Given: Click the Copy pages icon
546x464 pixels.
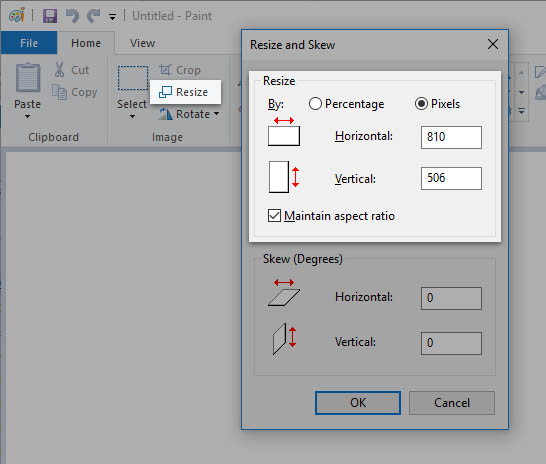Looking at the screenshot, I should [59, 92].
